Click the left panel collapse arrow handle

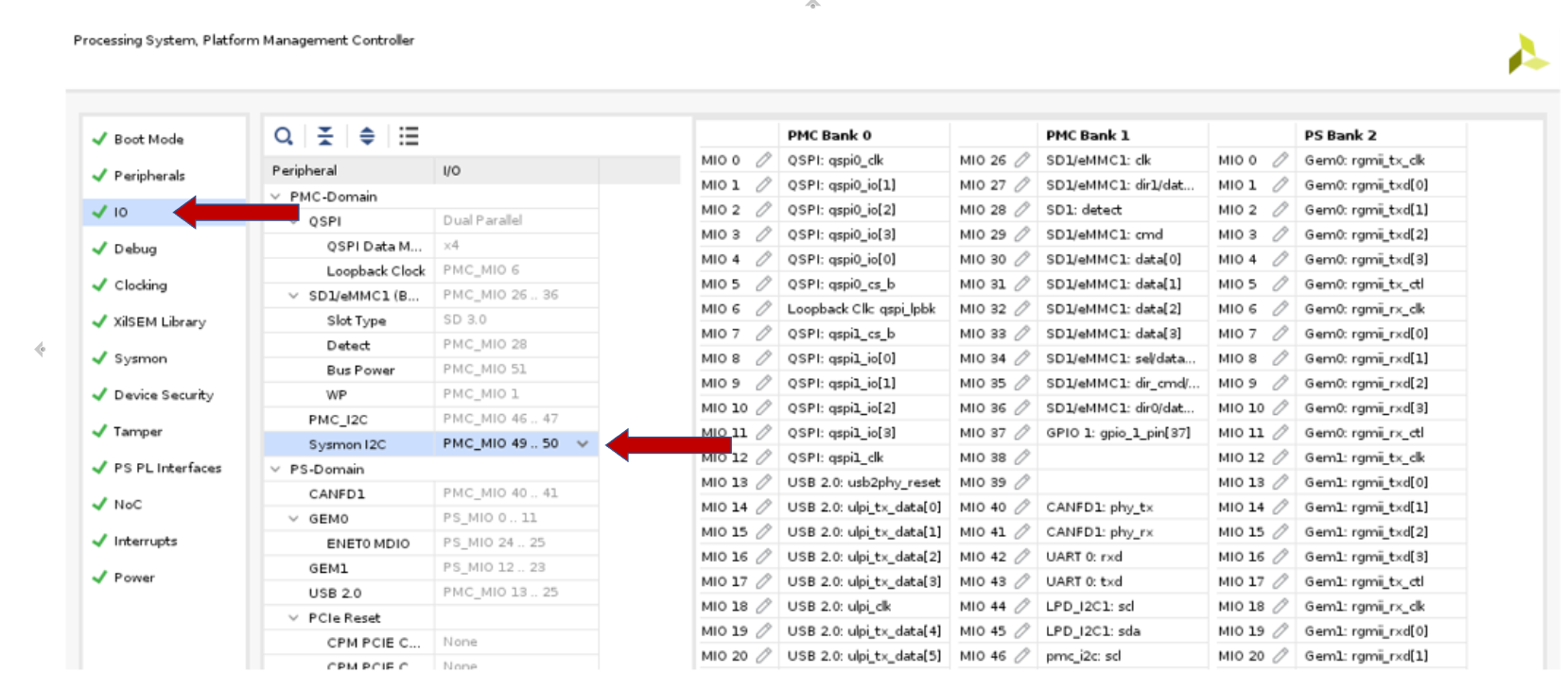click(x=40, y=350)
